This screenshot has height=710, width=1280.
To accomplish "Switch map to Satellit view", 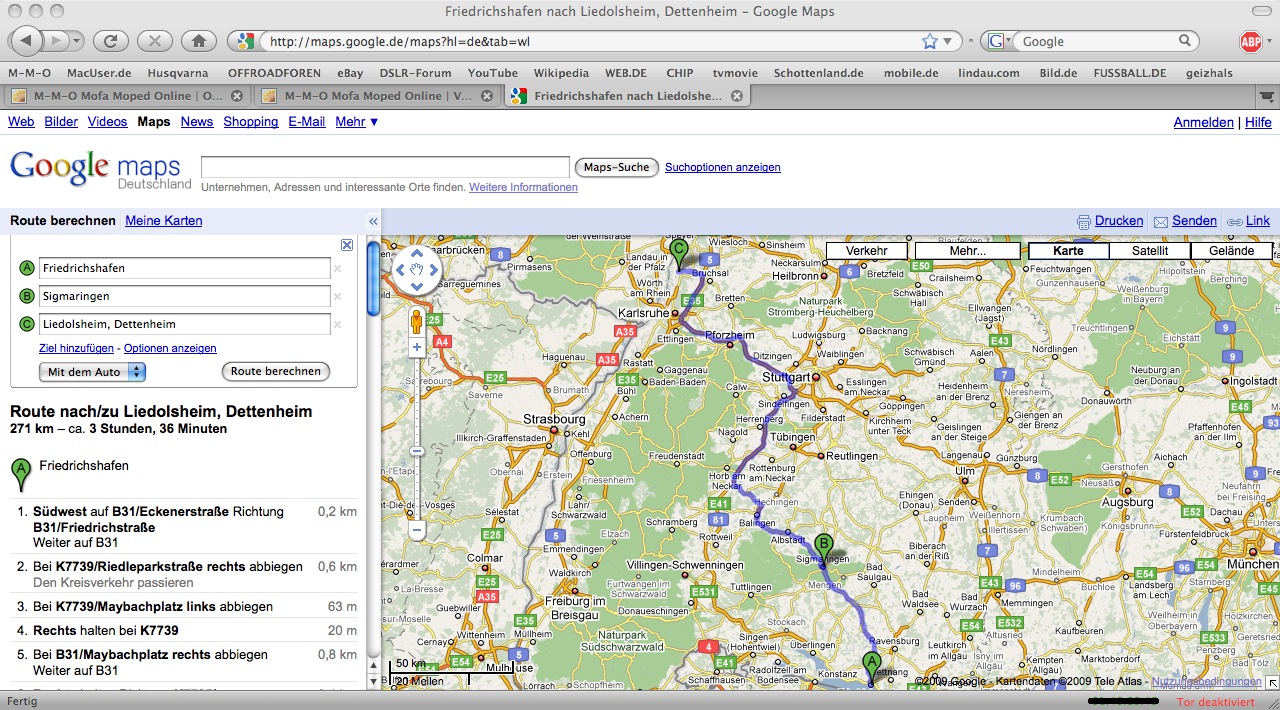I will (x=1149, y=251).
